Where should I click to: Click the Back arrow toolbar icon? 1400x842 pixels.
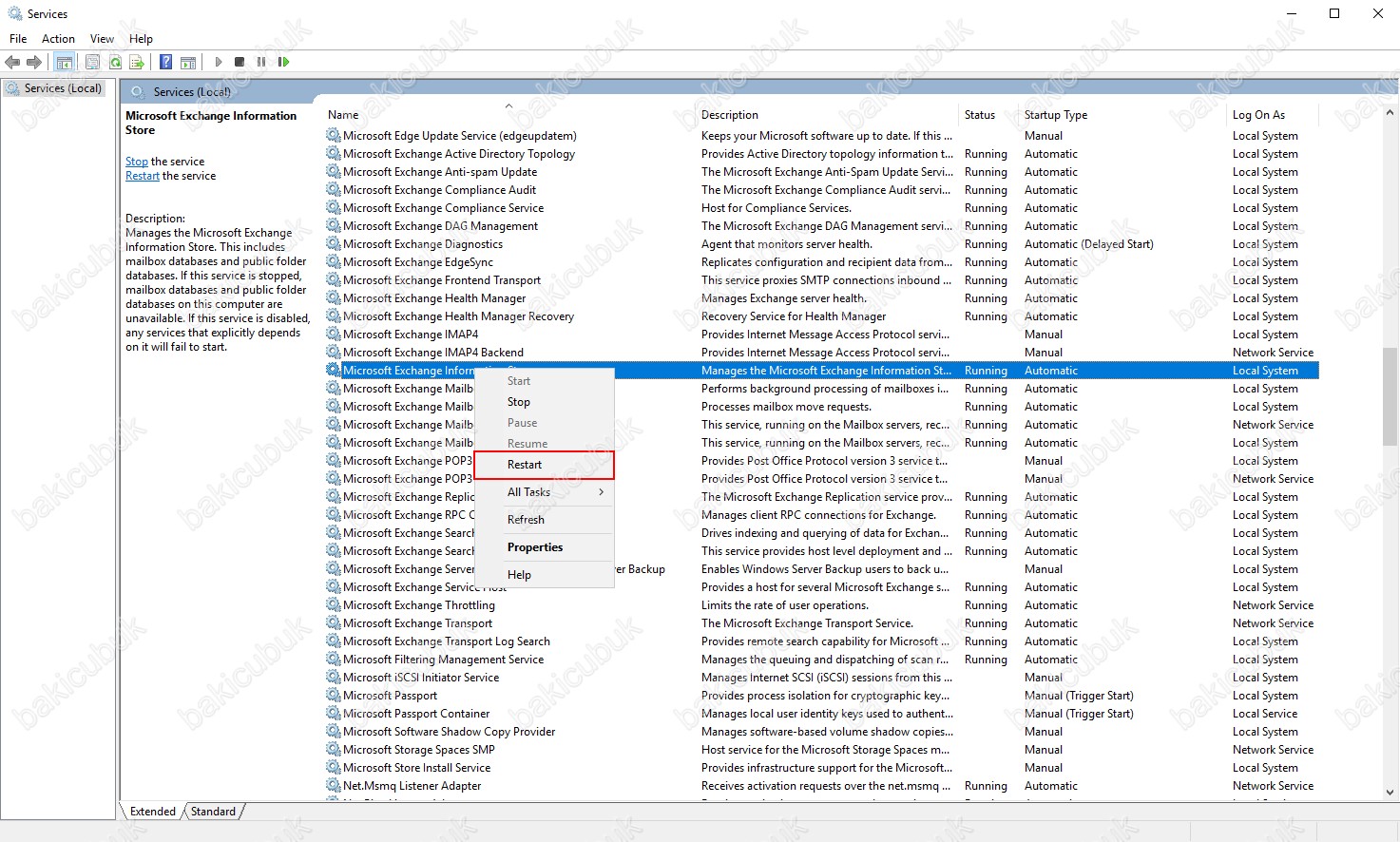pos(12,62)
